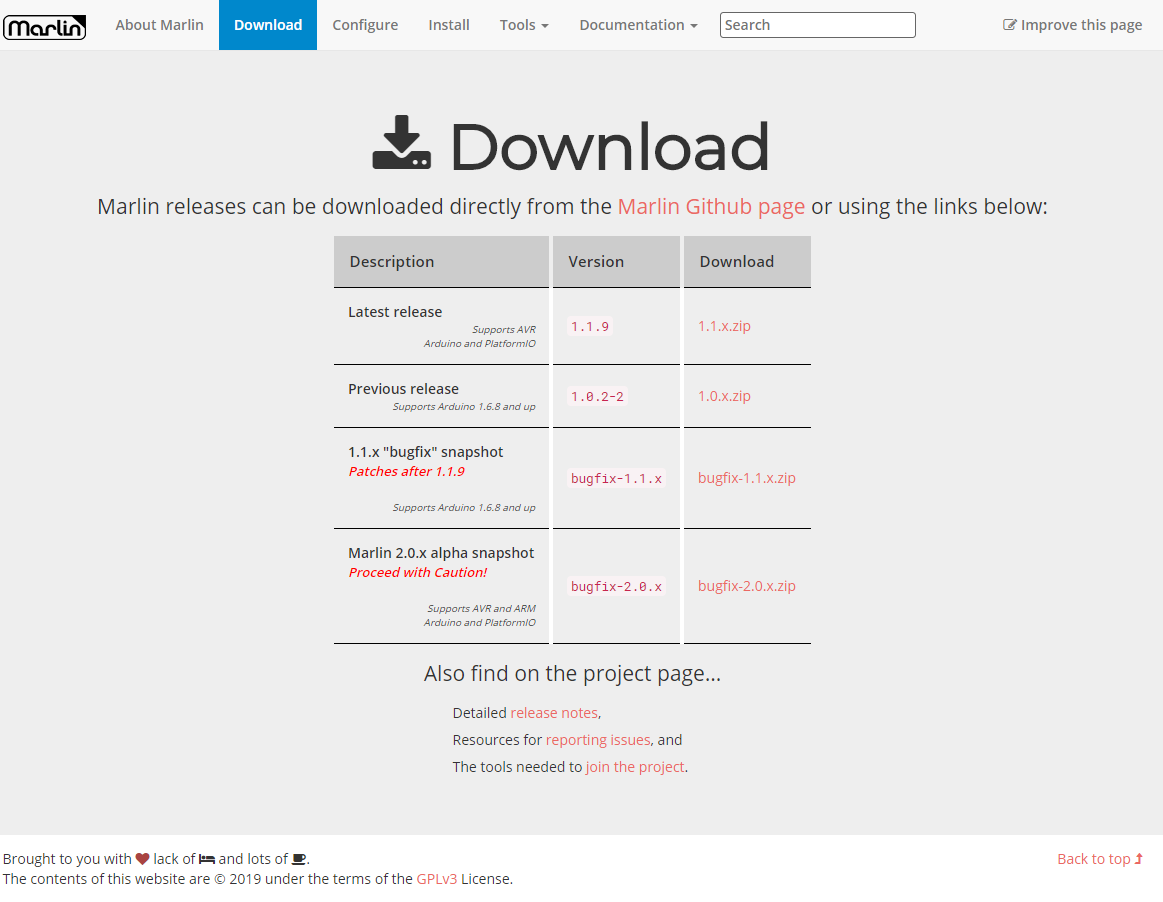Screen dimensions: 1163x902
Task: Open the Install page
Action: click(x=449, y=25)
